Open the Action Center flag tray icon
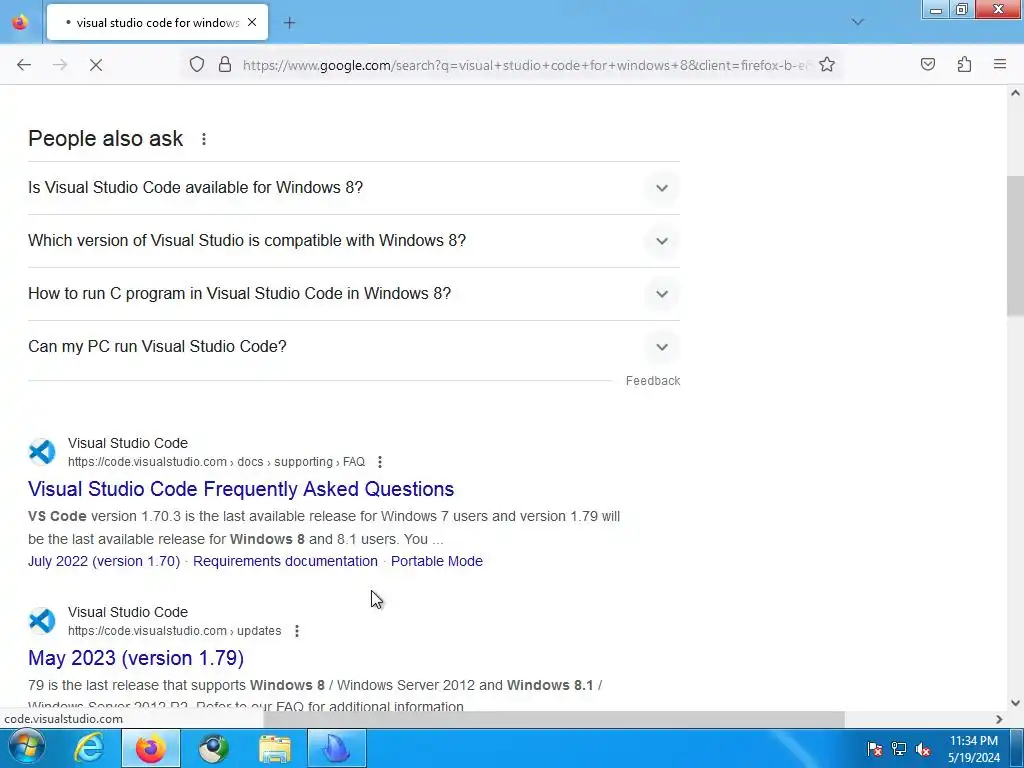The height and width of the screenshot is (768, 1024). coord(874,749)
